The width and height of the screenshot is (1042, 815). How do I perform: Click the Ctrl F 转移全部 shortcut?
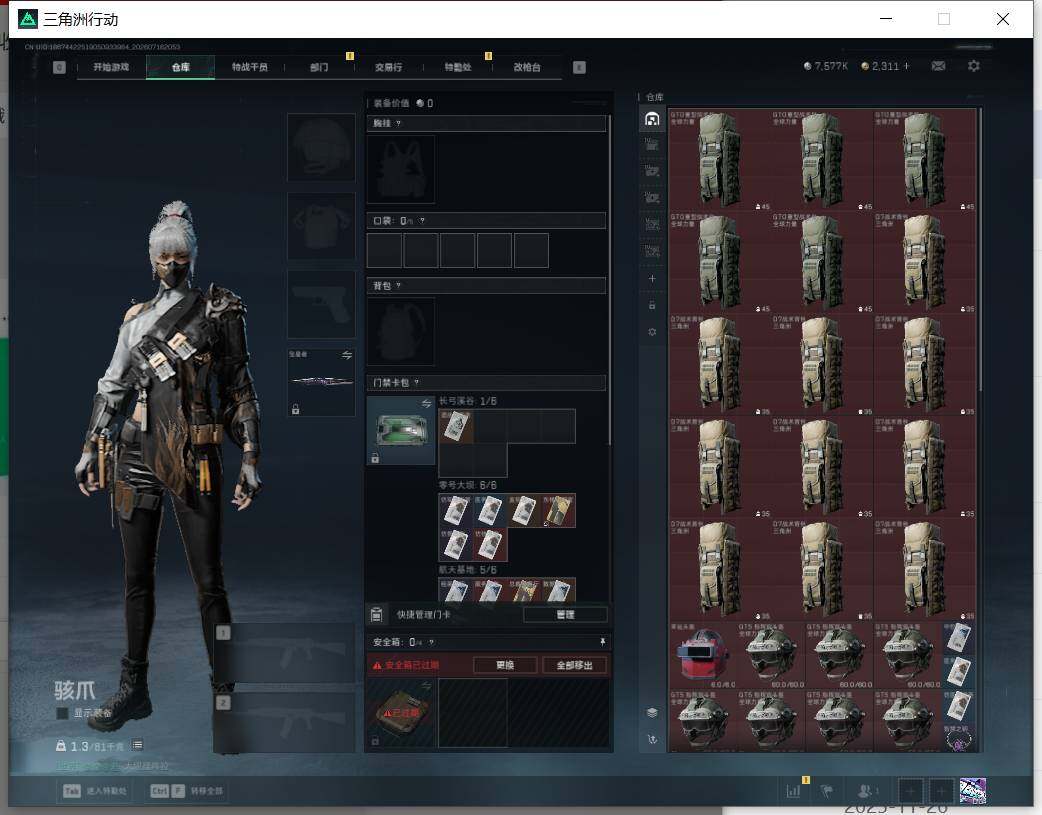click(187, 790)
